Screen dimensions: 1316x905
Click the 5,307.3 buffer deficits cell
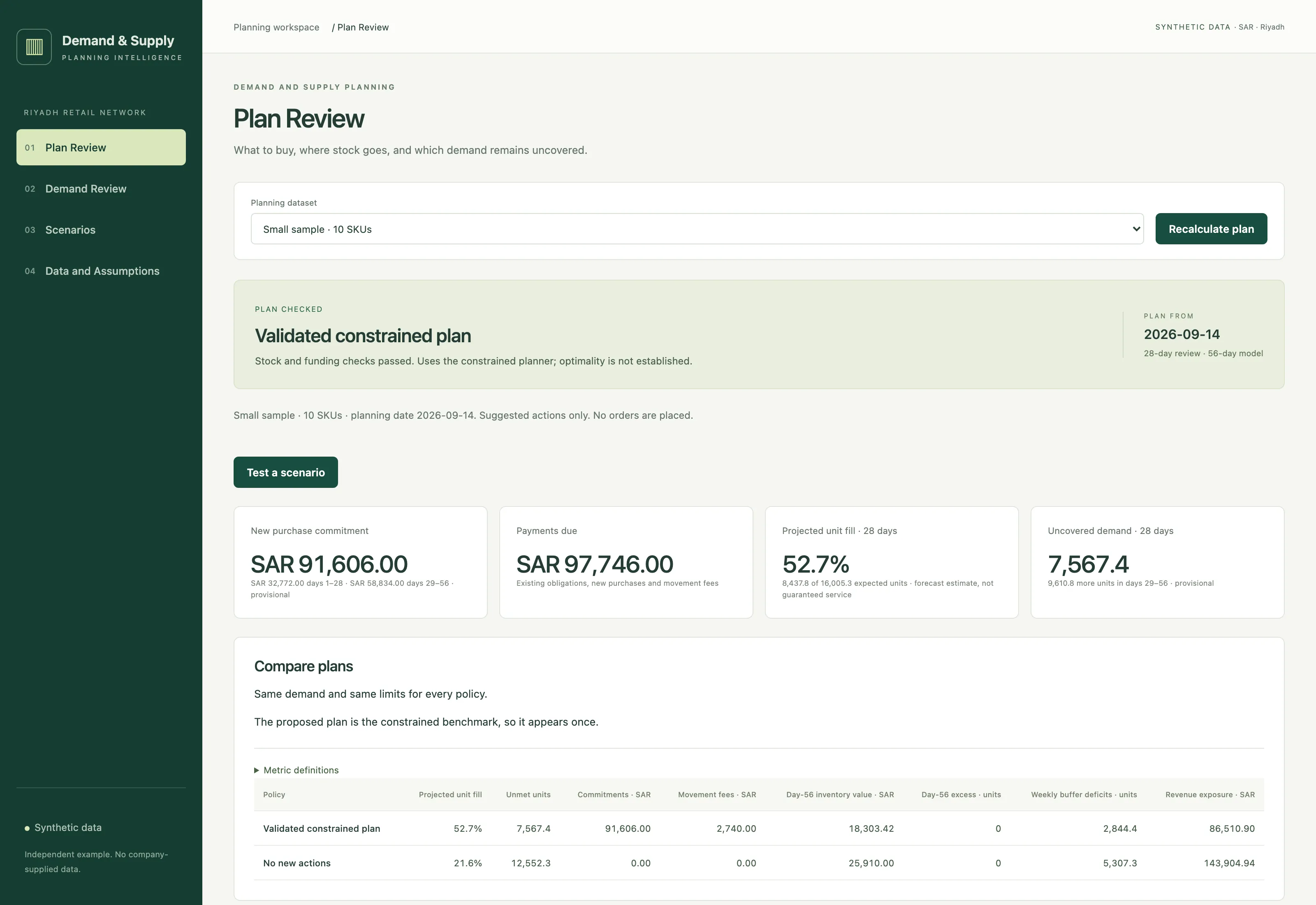(x=1120, y=863)
